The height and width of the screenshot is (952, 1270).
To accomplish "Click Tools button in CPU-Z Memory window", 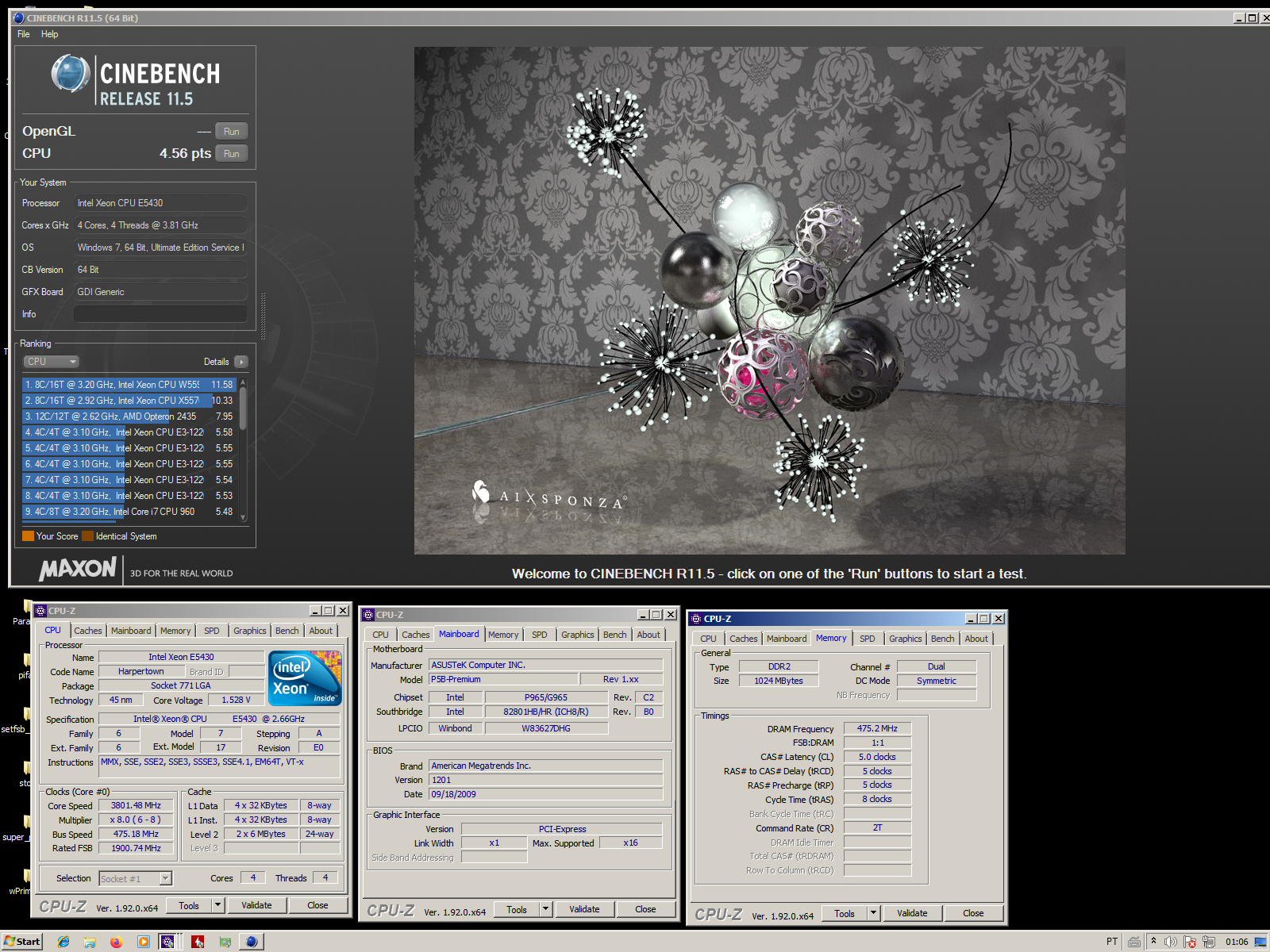I will [845, 913].
